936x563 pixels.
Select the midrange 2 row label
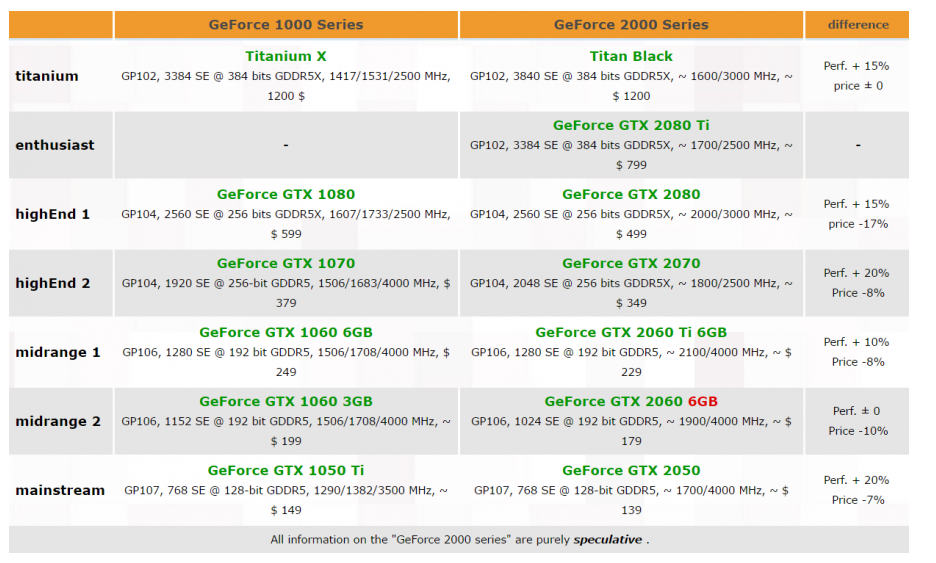tap(58, 422)
